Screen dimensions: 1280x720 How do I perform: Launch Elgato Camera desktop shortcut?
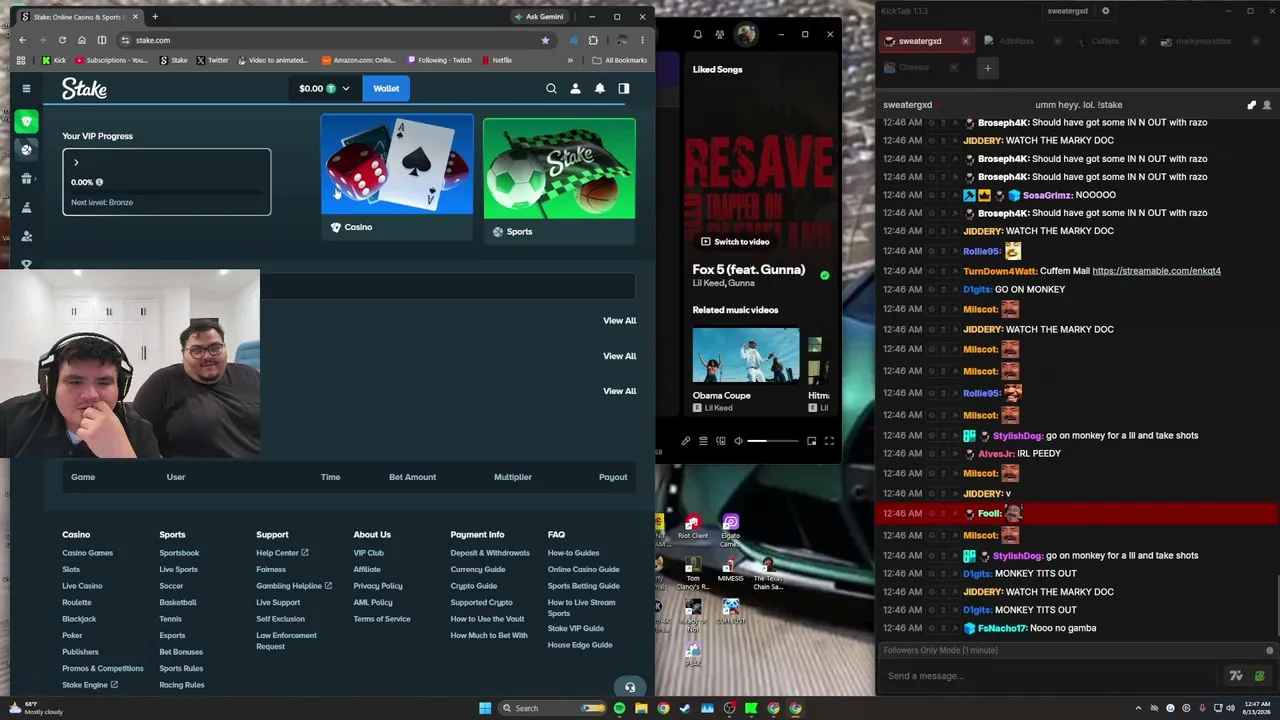tap(731, 530)
